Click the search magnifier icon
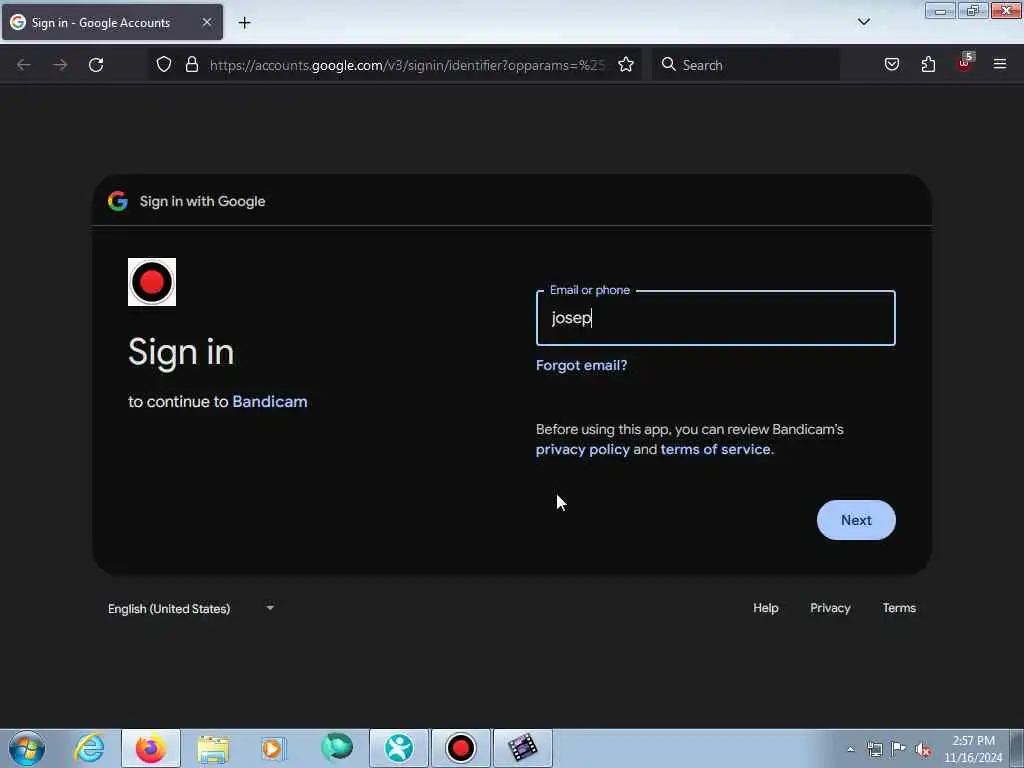This screenshot has width=1024, height=768. click(x=668, y=64)
